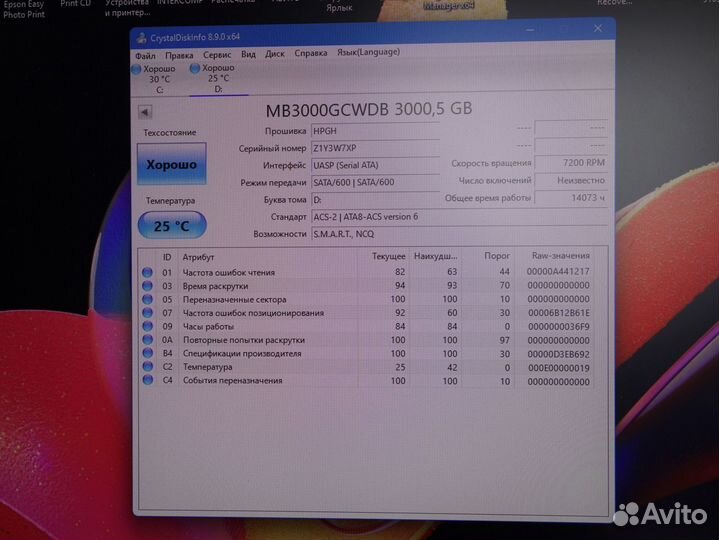Select the Часы работы row
Image resolution: width=719 pixels, height=540 pixels.
tap(366, 326)
